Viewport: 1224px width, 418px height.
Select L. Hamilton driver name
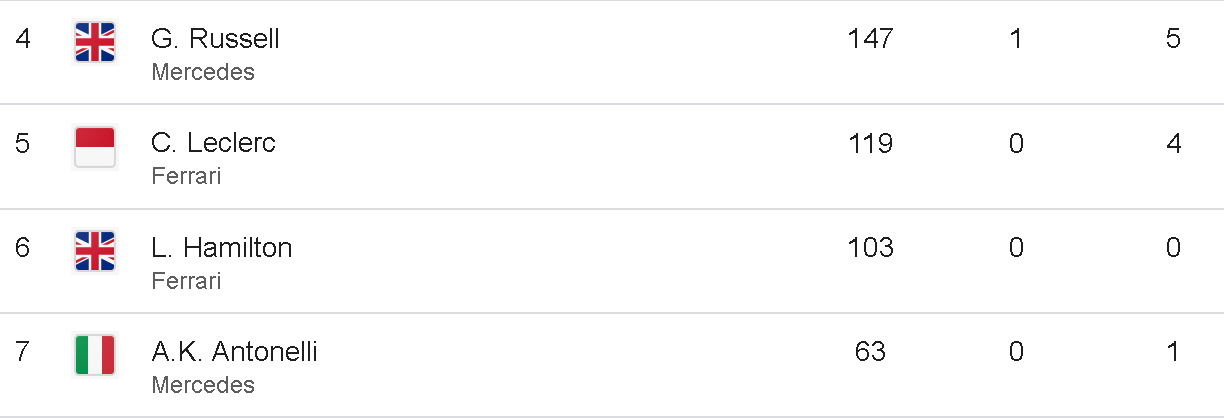[x=222, y=247]
